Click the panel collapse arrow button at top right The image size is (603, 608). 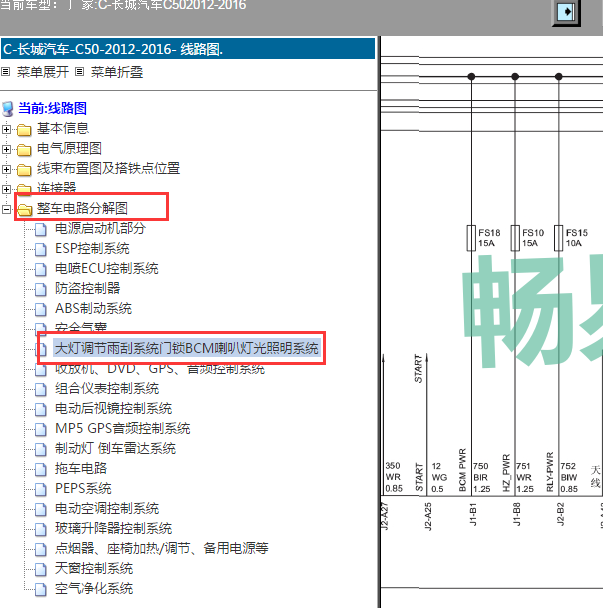pos(567,12)
